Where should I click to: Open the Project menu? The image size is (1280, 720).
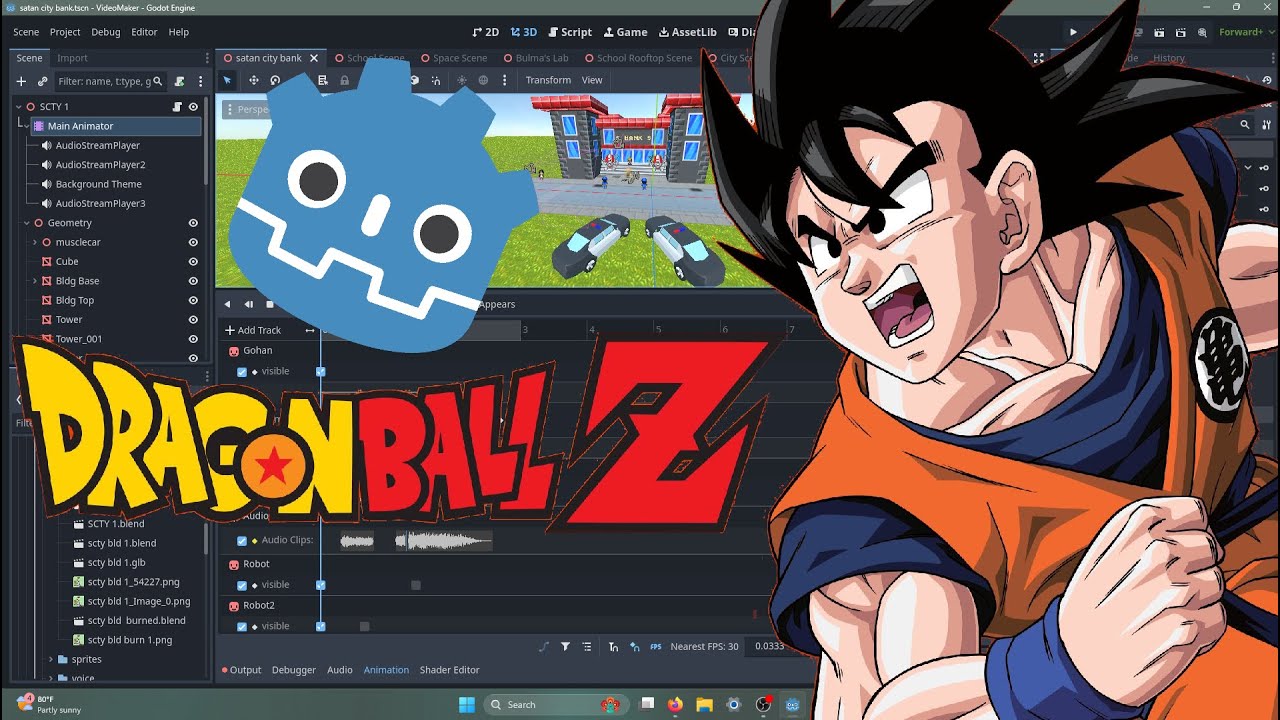(x=65, y=32)
